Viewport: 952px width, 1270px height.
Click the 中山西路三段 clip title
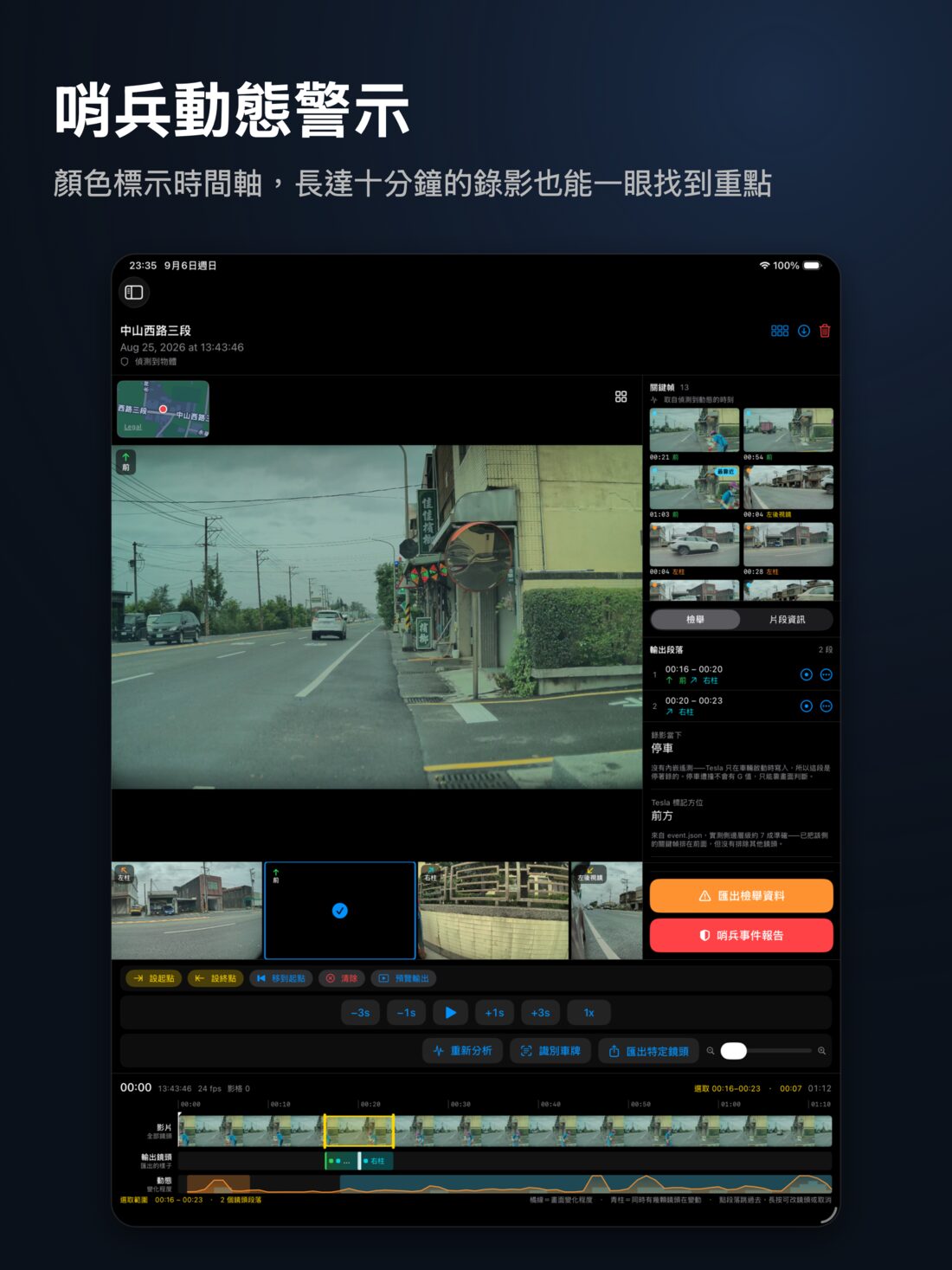[156, 331]
